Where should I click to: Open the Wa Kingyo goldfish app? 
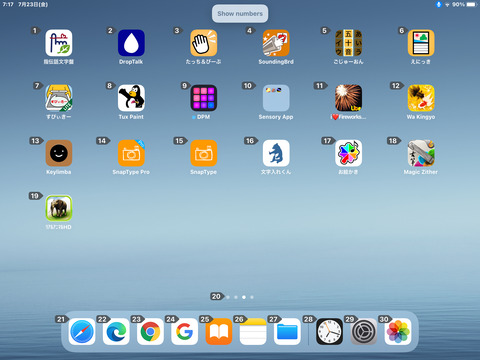[421, 98]
